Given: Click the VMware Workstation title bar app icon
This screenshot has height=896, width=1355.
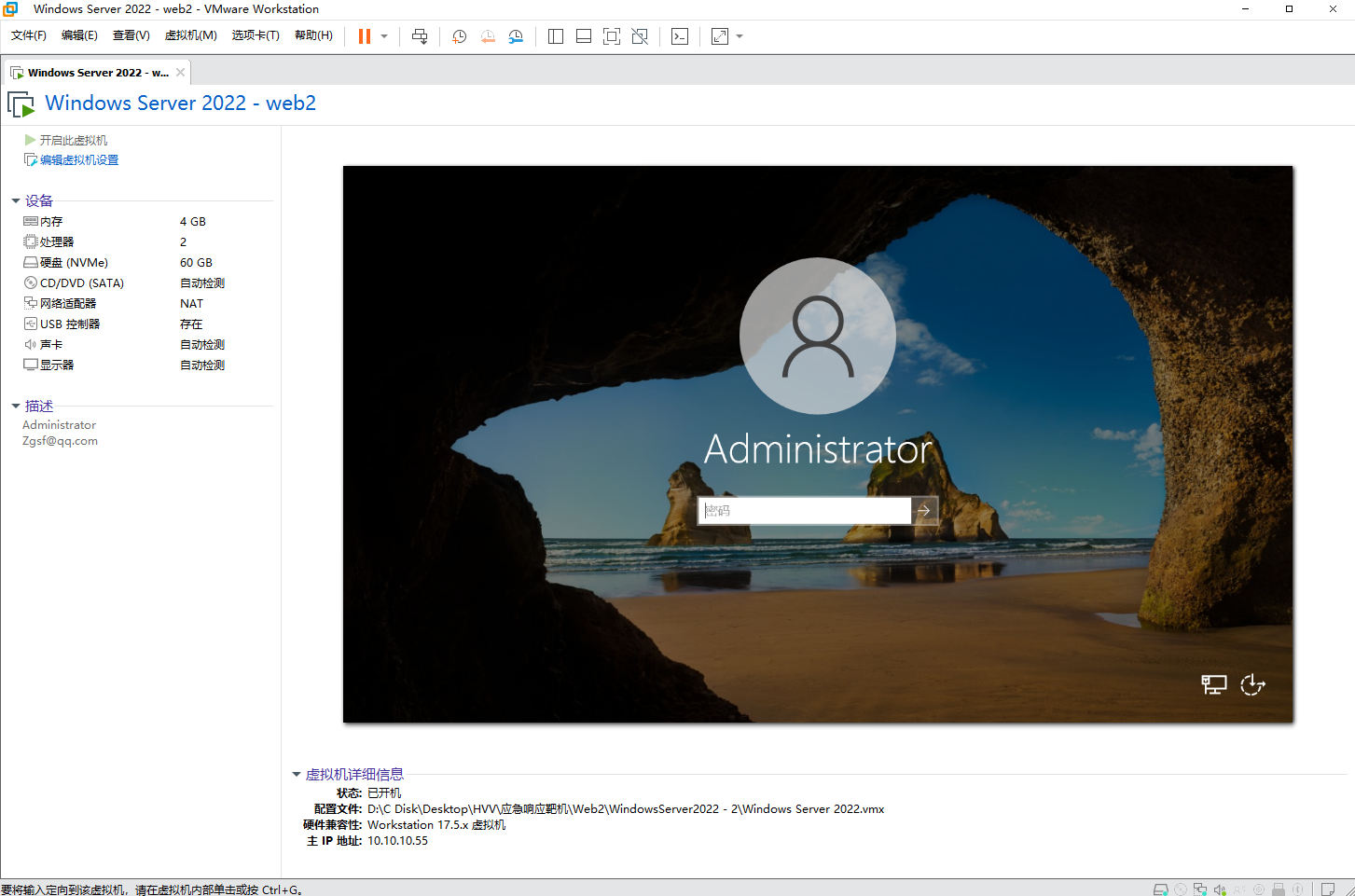Looking at the screenshot, I should point(10,9).
